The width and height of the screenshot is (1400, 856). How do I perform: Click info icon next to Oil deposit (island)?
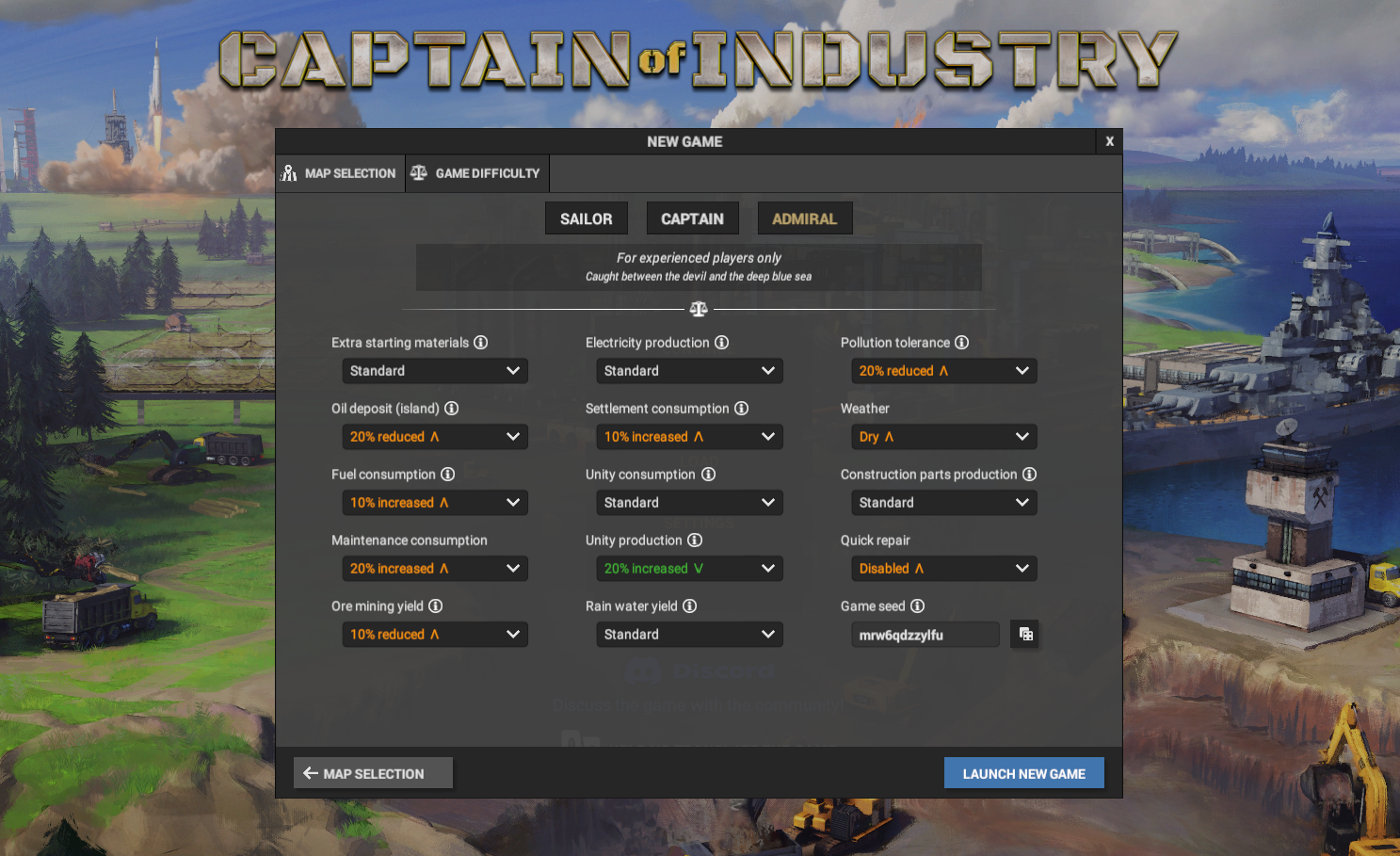tap(451, 409)
